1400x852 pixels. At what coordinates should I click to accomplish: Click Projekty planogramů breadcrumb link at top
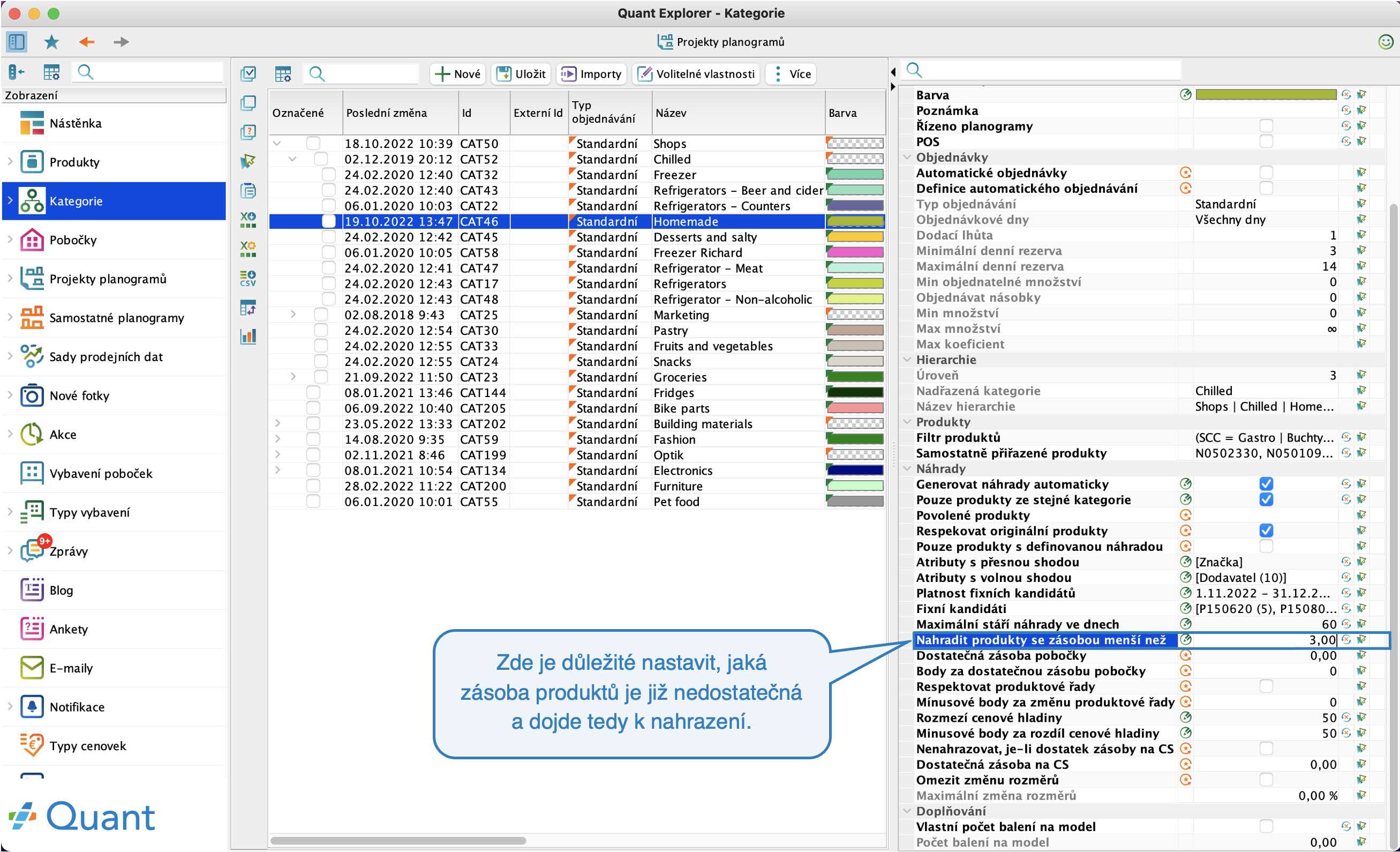point(721,41)
